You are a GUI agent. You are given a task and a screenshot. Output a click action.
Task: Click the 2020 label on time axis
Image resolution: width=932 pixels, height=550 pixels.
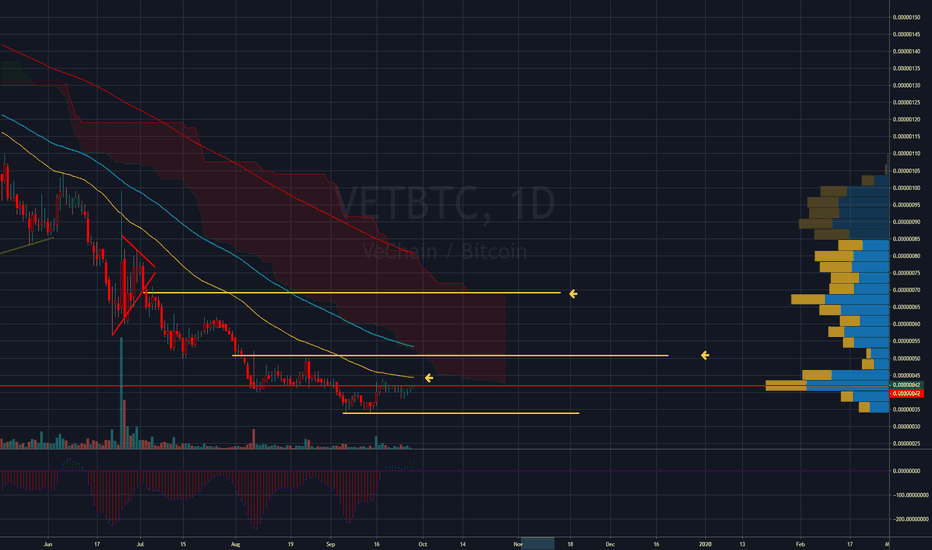coord(705,544)
